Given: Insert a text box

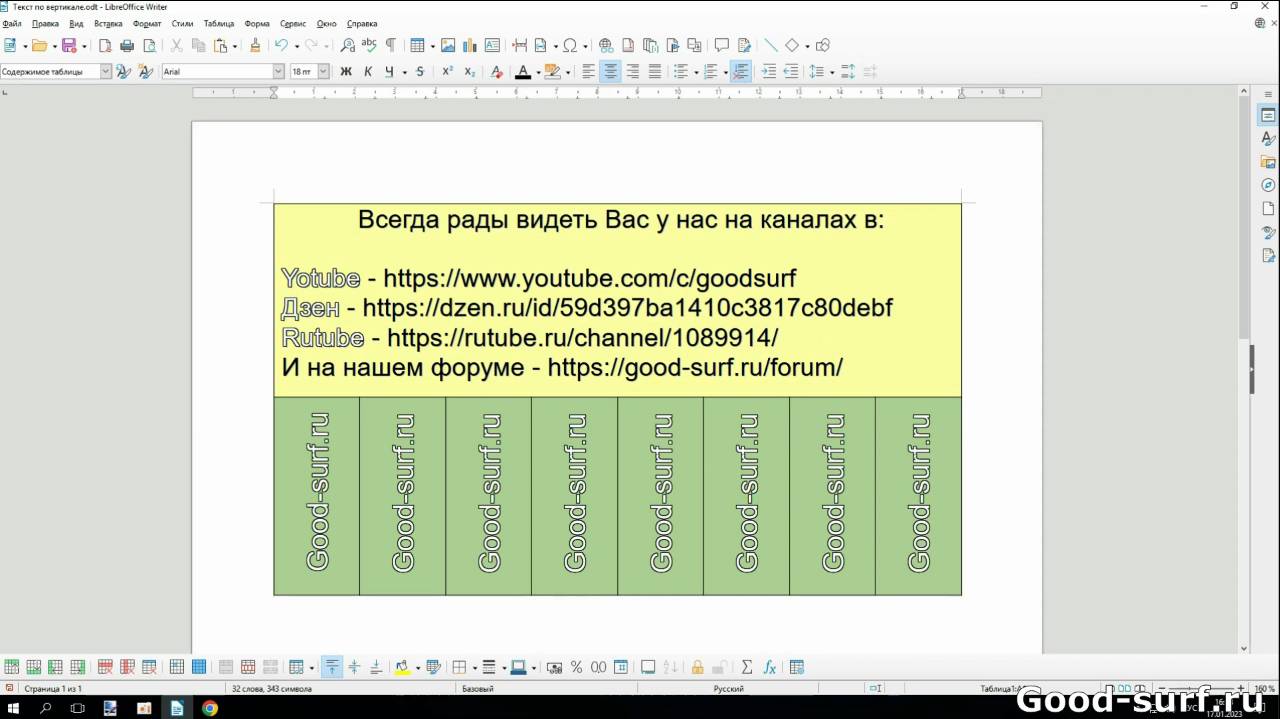Looking at the screenshot, I should coord(492,45).
